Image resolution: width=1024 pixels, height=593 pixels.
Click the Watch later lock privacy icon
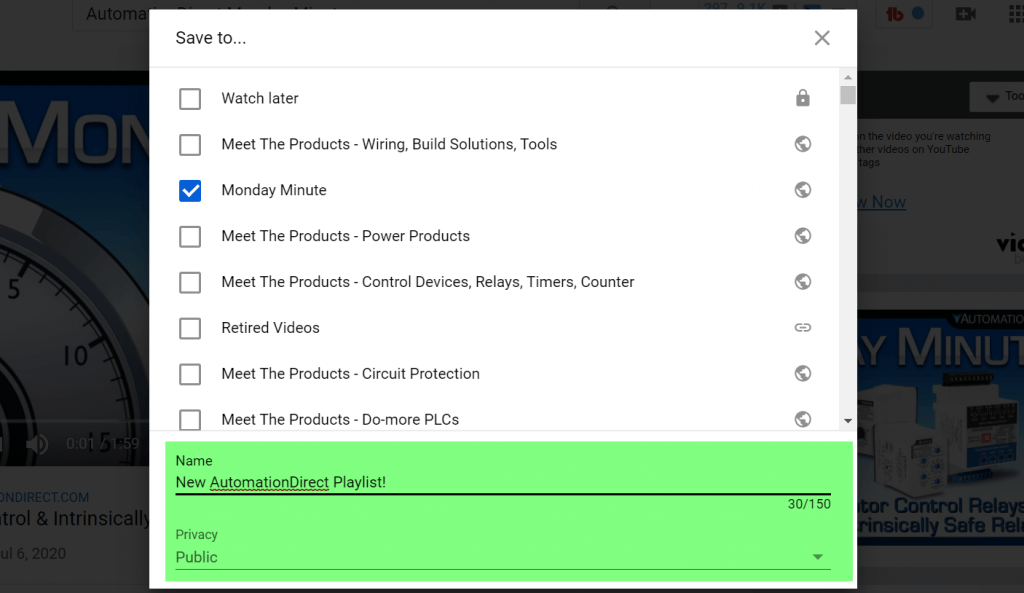click(x=802, y=98)
